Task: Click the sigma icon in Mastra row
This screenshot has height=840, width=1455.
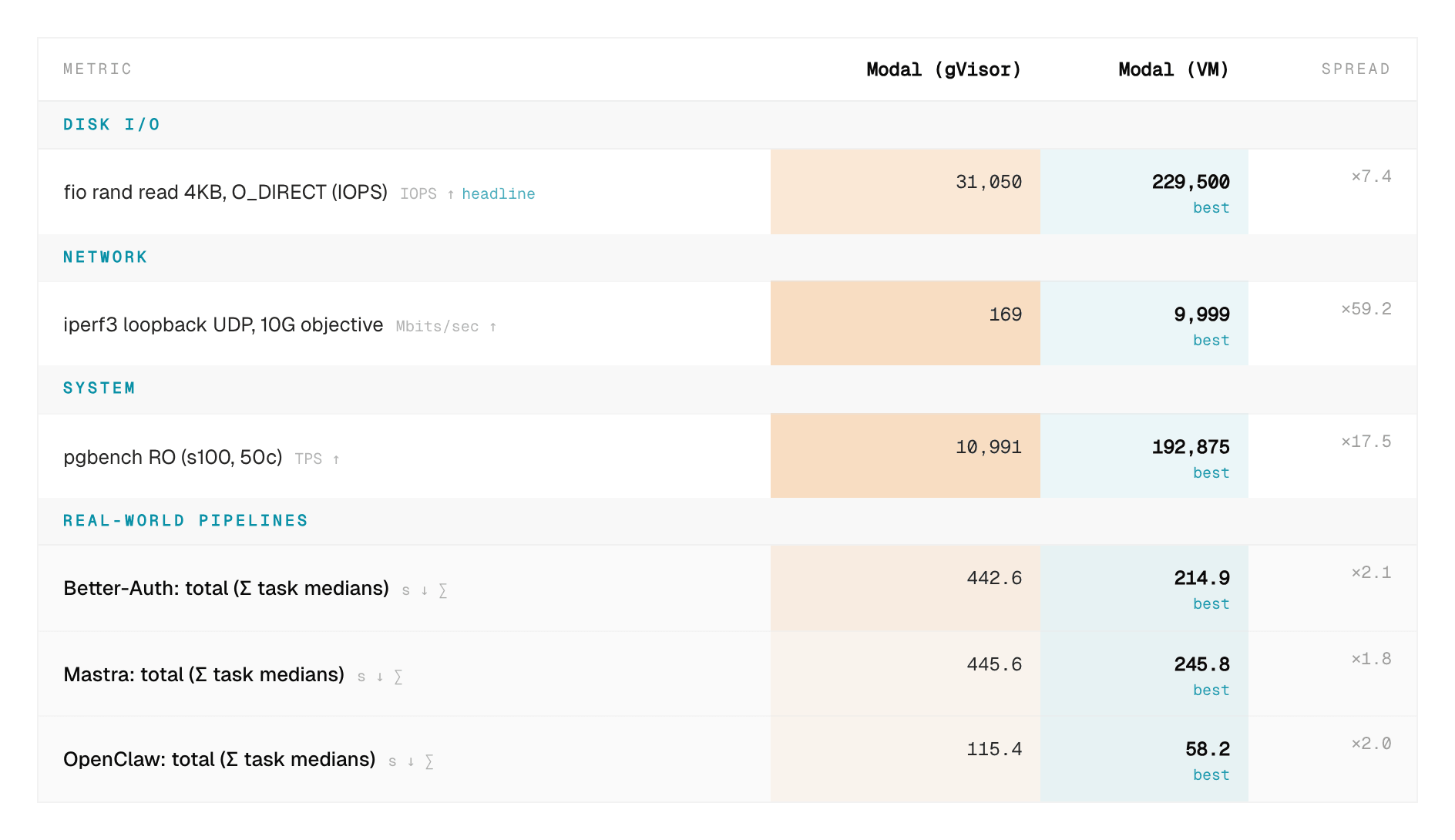Action: tap(398, 677)
